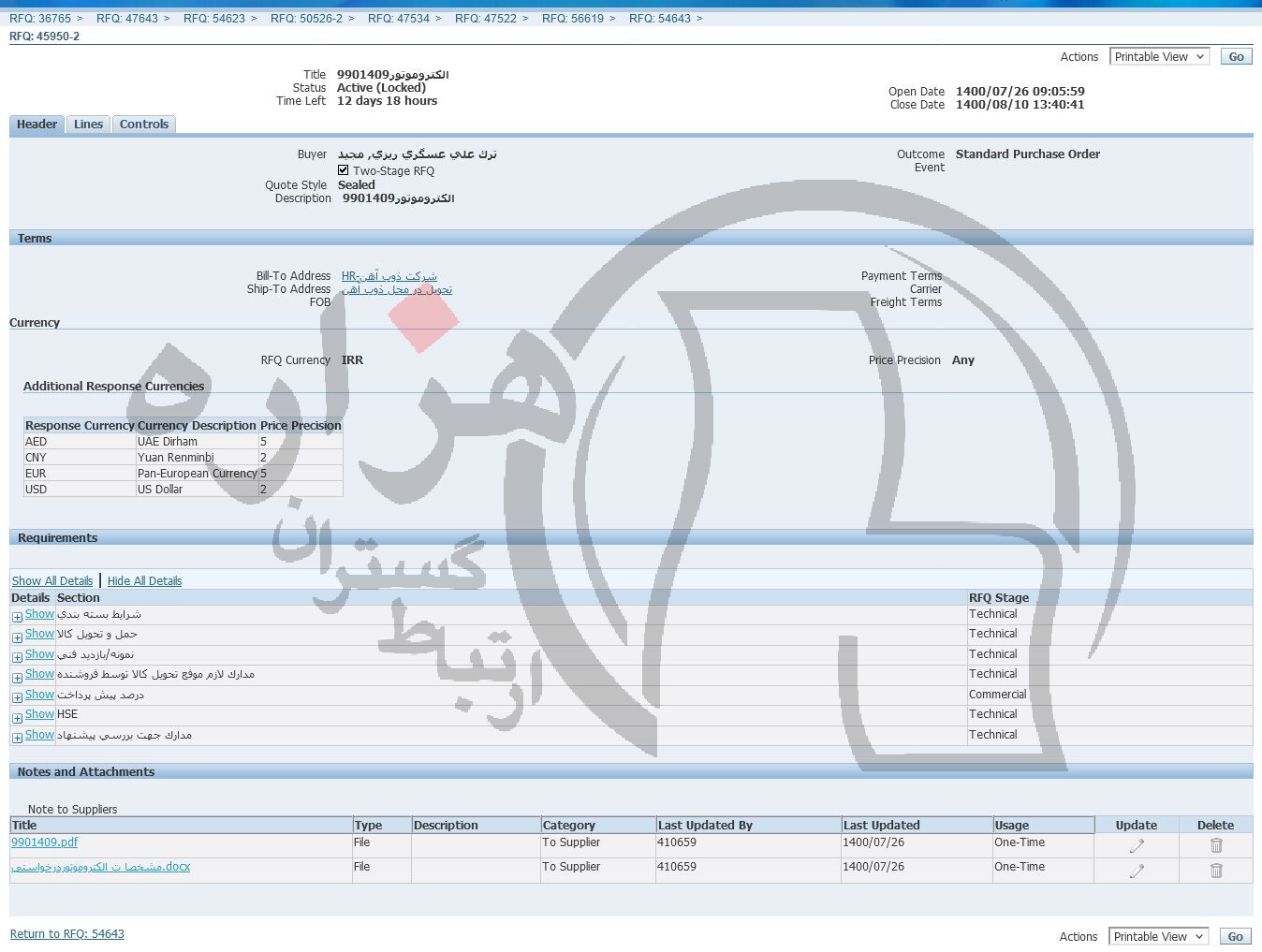This screenshot has height=952, width=1262.
Task: Click the Standard Purchase Order outcome text
Action: (1028, 154)
